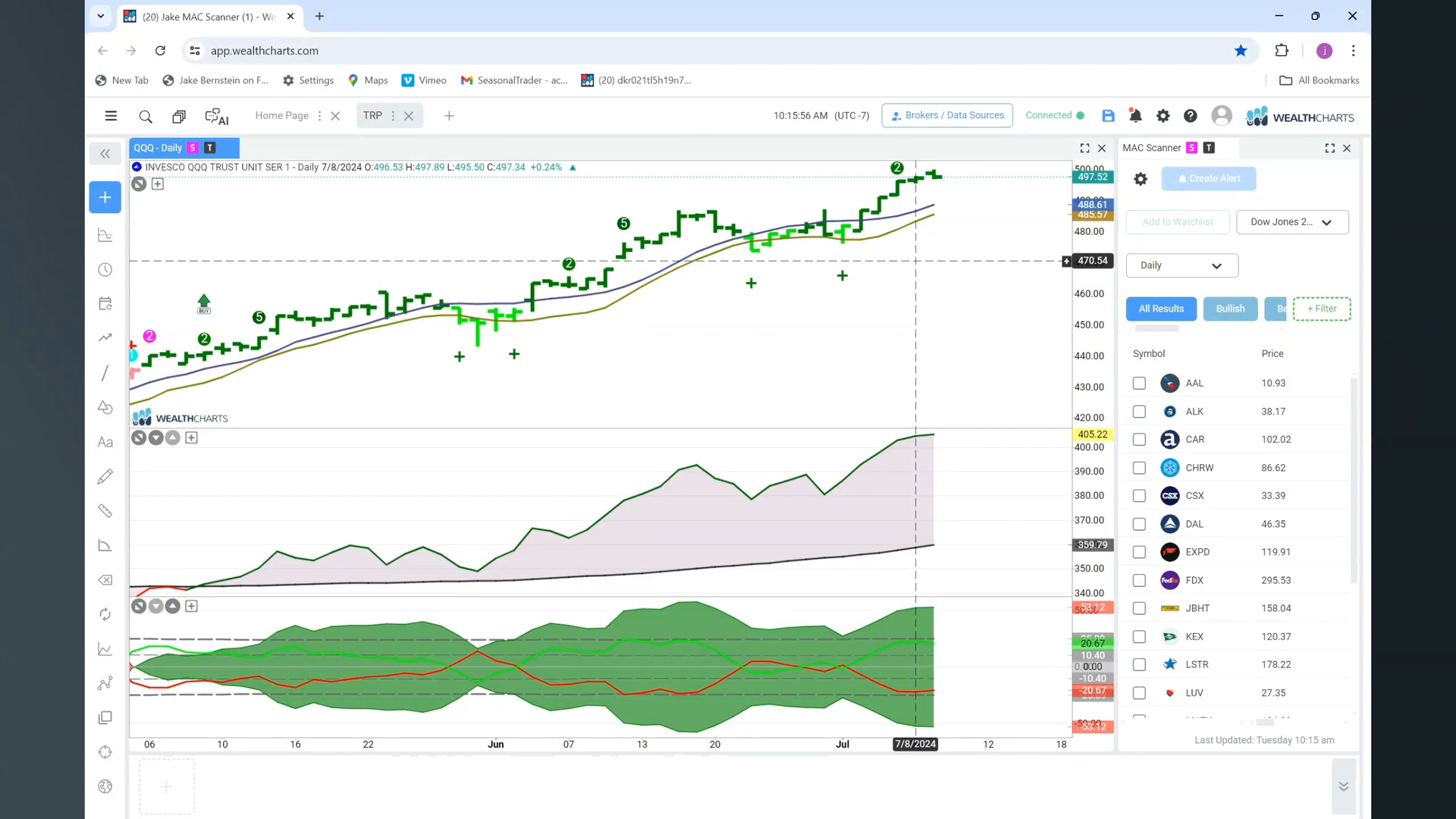Click the empty add-widget plus placeholder
The width and height of the screenshot is (1456, 819).
point(166,786)
